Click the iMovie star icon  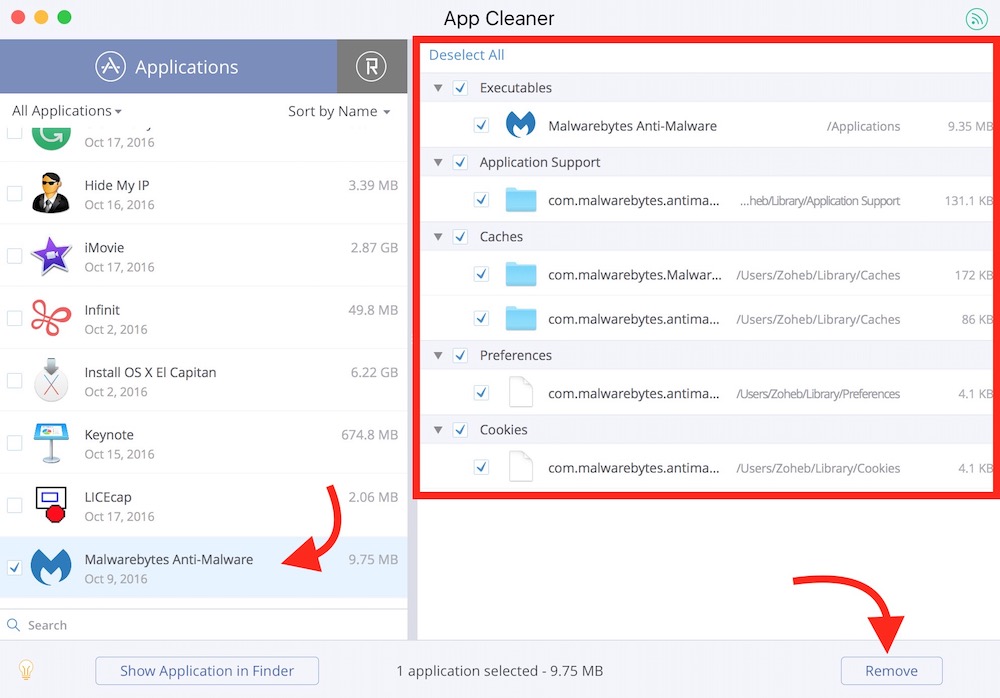click(50, 256)
